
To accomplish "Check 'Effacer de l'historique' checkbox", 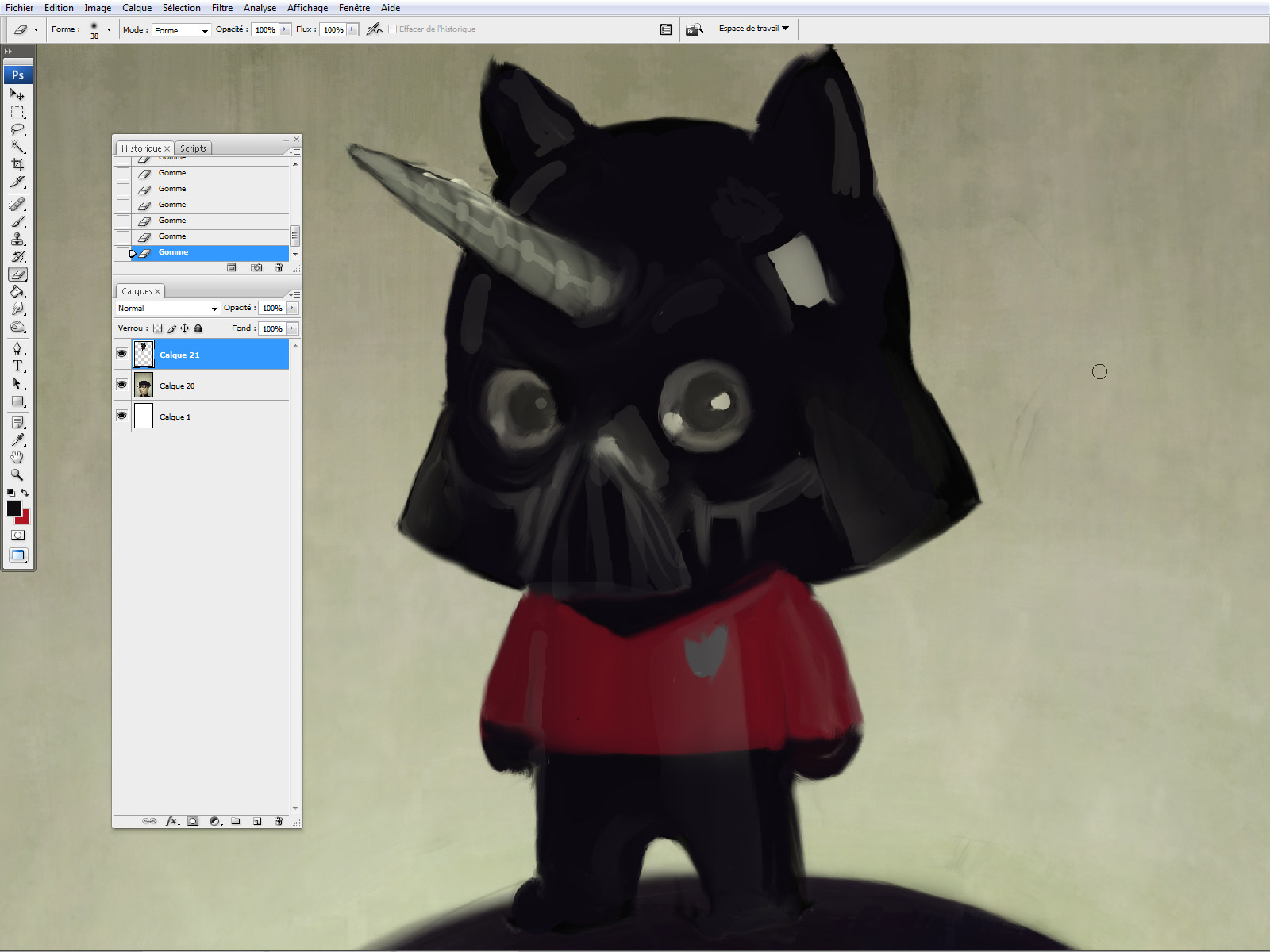I will point(392,29).
